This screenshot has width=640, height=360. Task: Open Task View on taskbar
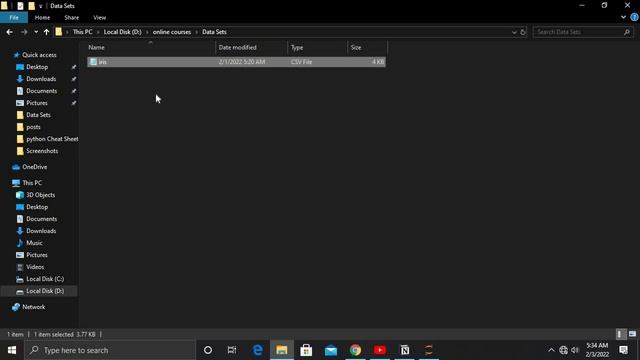tap(232, 350)
